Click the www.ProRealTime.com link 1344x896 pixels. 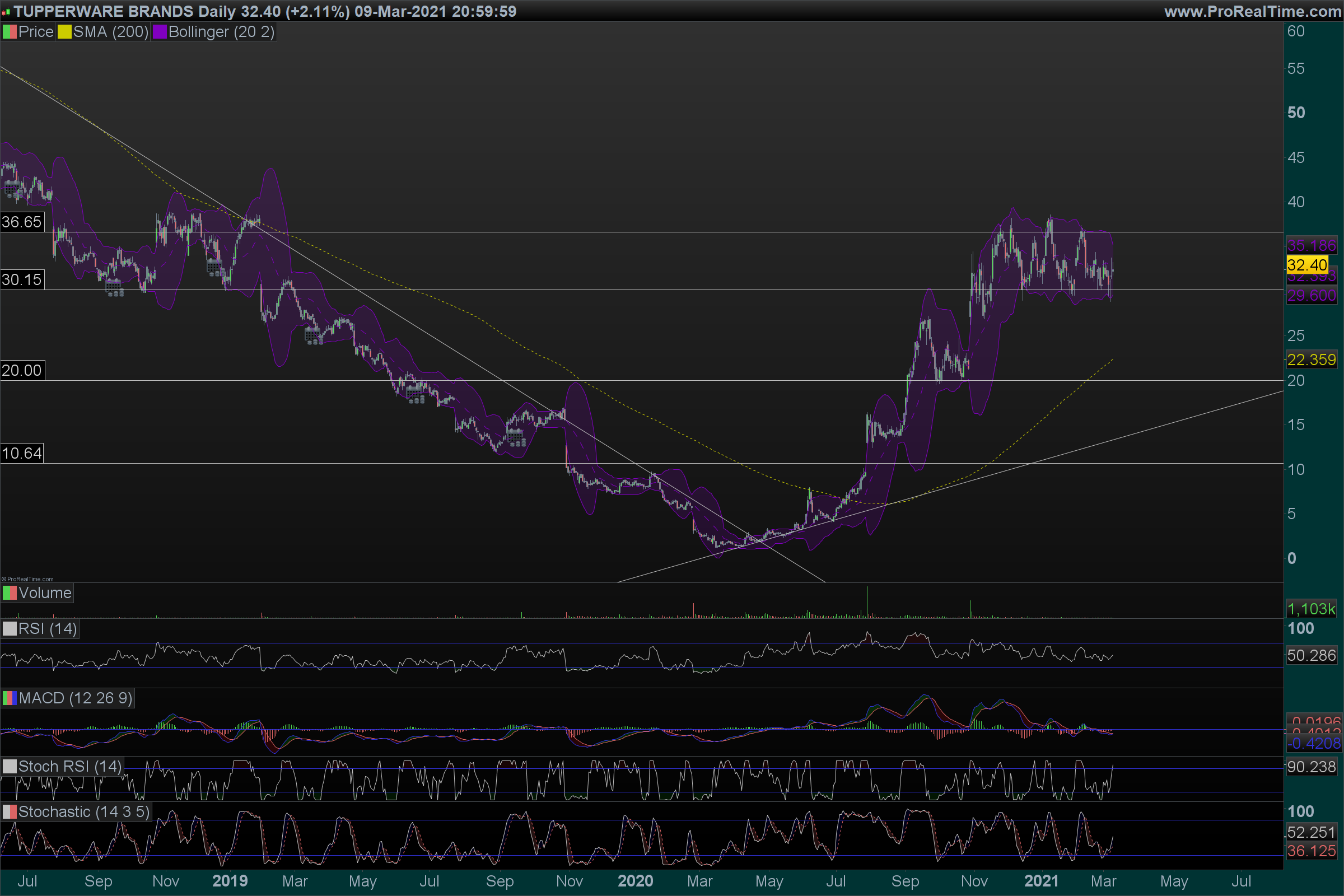click(1252, 11)
